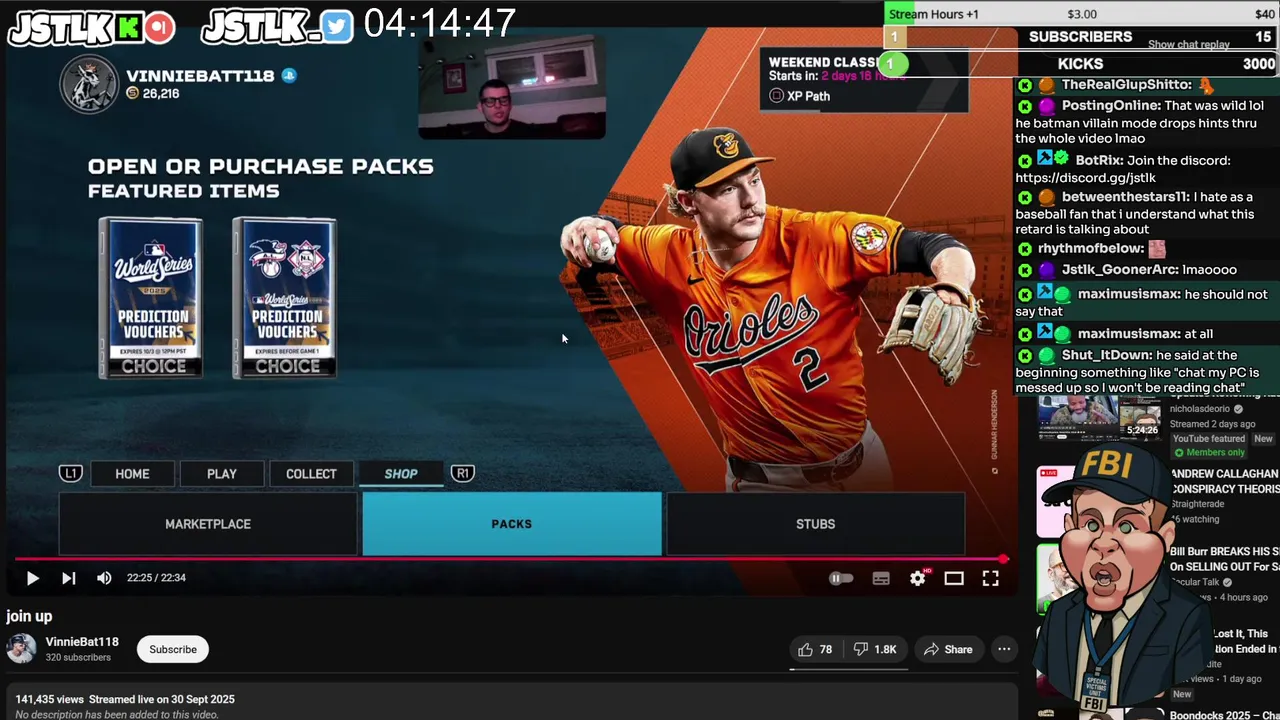Toggle the autoplay switch
1280x720 pixels.
pos(841,578)
